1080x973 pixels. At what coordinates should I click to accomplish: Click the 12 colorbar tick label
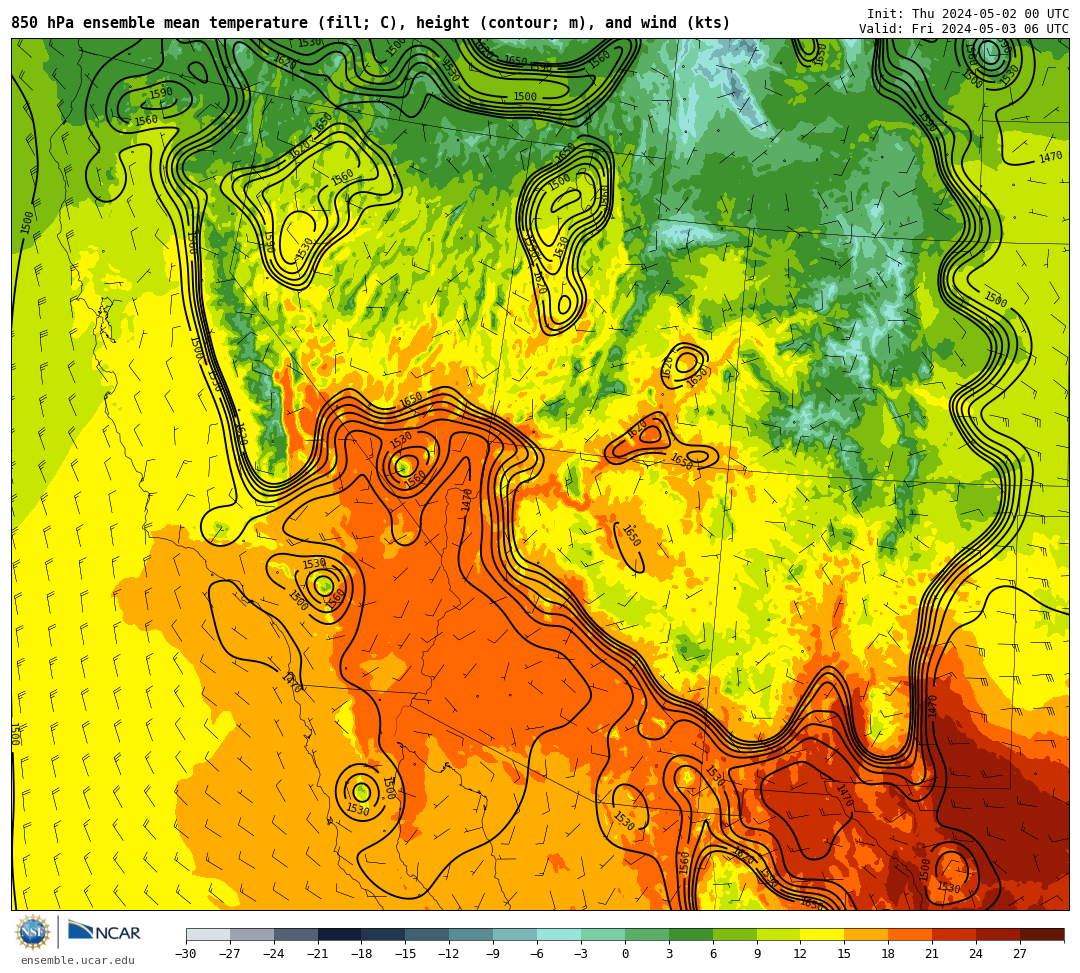[x=800, y=954]
